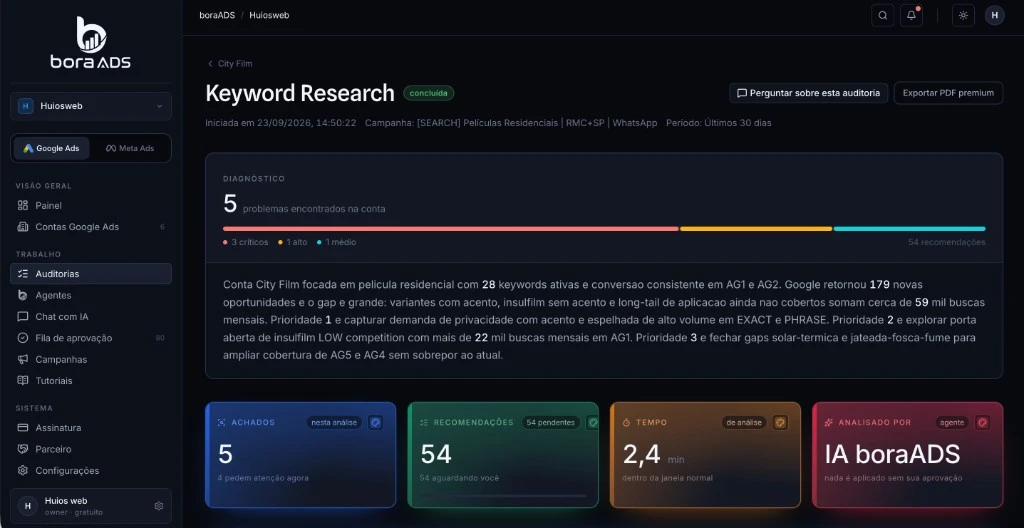Screen dimensions: 1024x528
Task: Click the 1 médio legend label
Action: point(336,242)
